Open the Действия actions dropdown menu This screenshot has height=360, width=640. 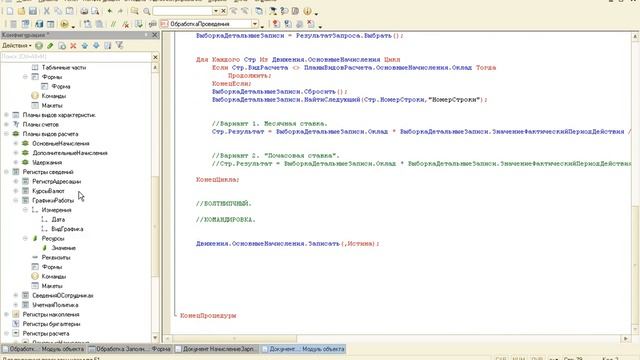coord(17,46)
